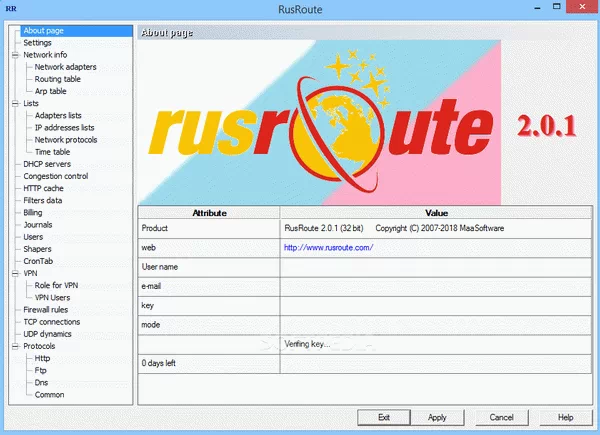Open the Time table page
Image resolution: width=600 pixels, height=435 pixels.
[52, 152]
